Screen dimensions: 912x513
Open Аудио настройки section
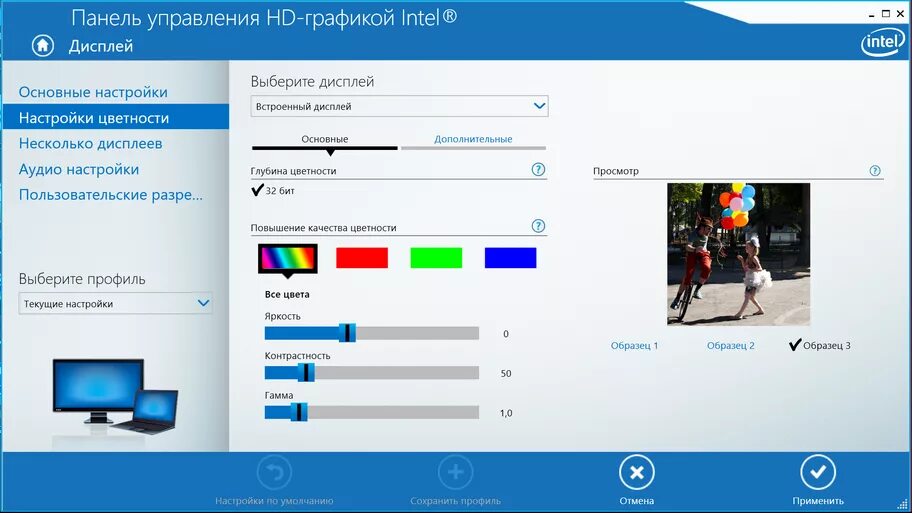(x=79, y=169)
